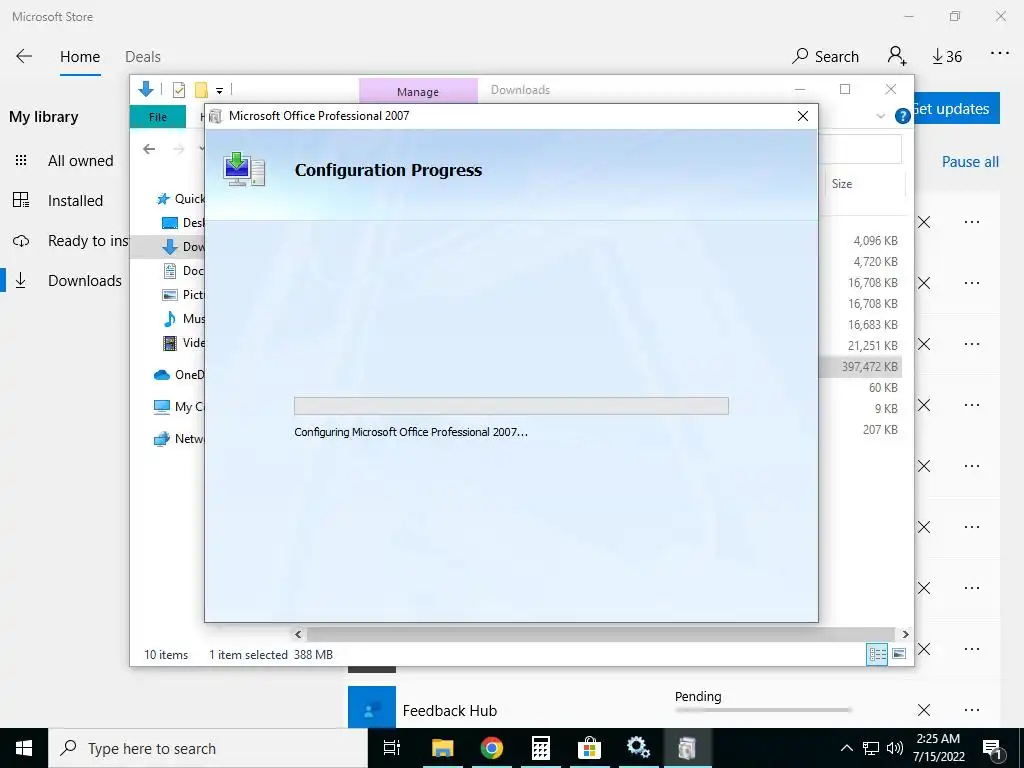Click Explorer quick access down-arrow icon

tap(146, 89)
